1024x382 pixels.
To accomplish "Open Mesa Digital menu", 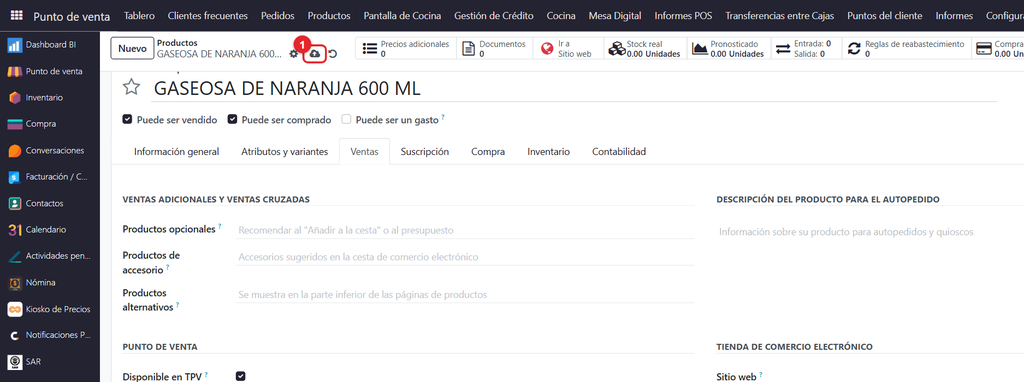I will (x=615, y=16).
